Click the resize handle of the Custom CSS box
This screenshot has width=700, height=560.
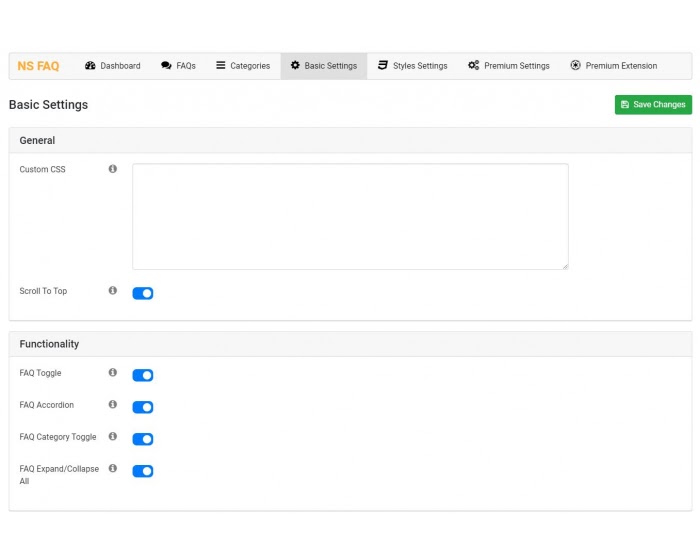[564, 265]
